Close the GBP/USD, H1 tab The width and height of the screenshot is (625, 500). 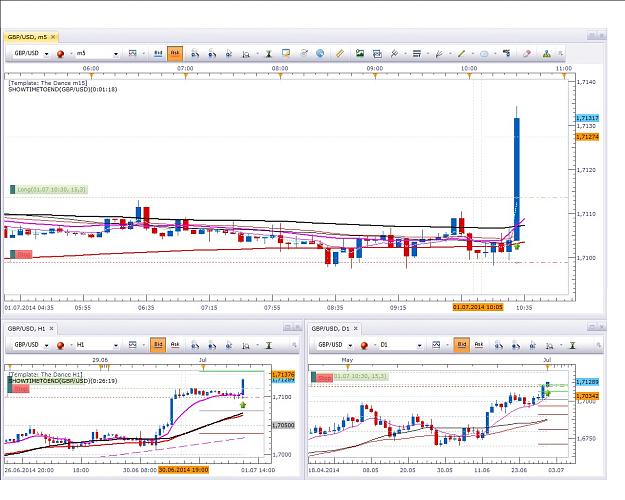(x=51, y=329)
